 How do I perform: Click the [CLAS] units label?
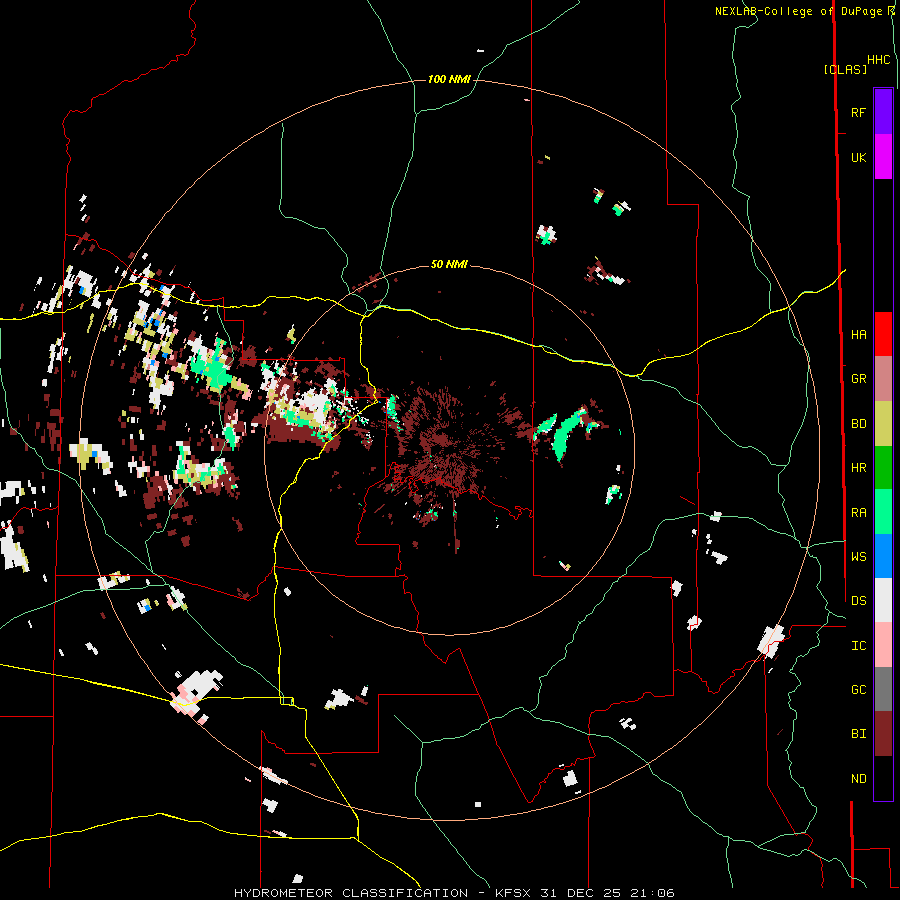click(x=845, y=69)
